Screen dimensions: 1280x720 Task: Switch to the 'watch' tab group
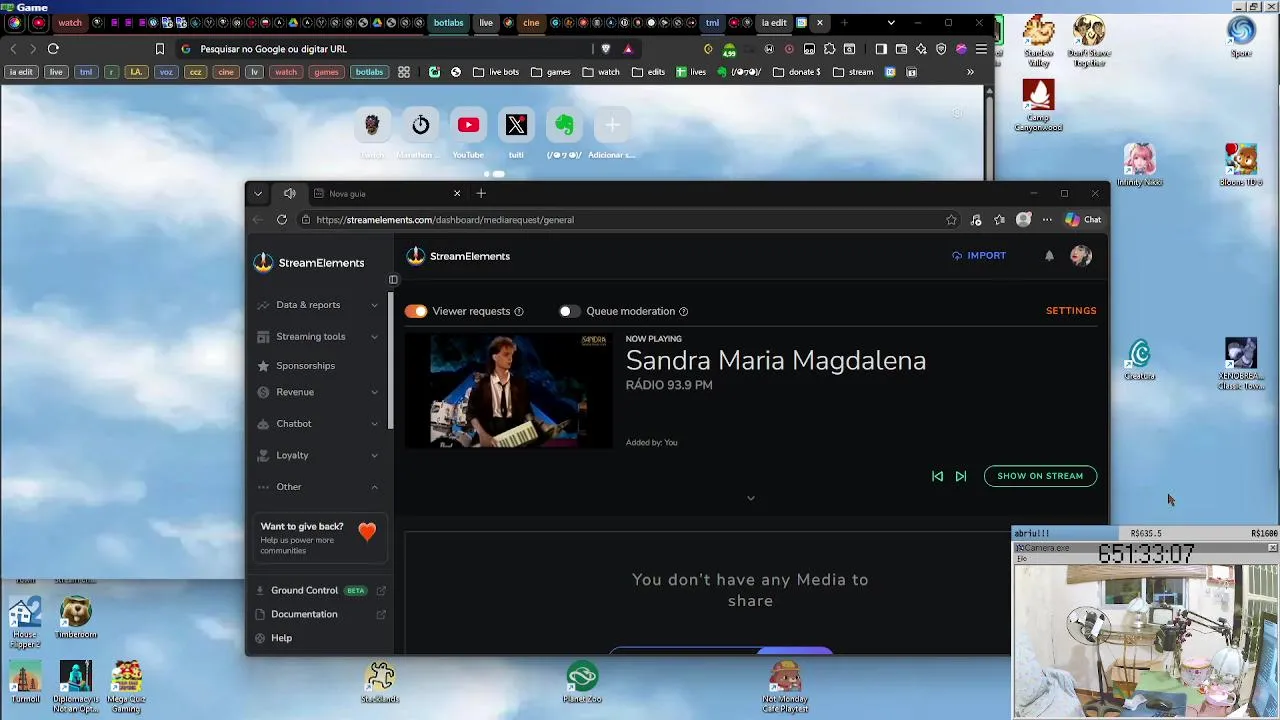70,23
